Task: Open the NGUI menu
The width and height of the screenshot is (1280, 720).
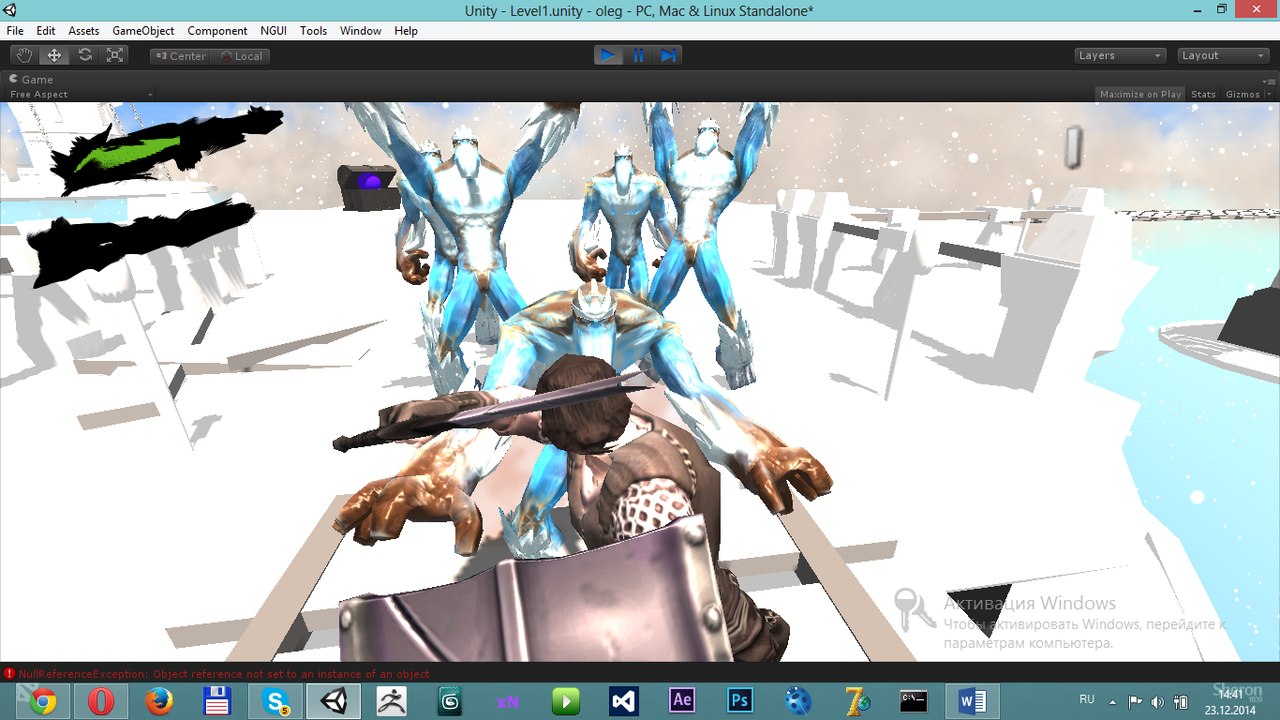Action: pyautogui.click(x=273, y=31)
